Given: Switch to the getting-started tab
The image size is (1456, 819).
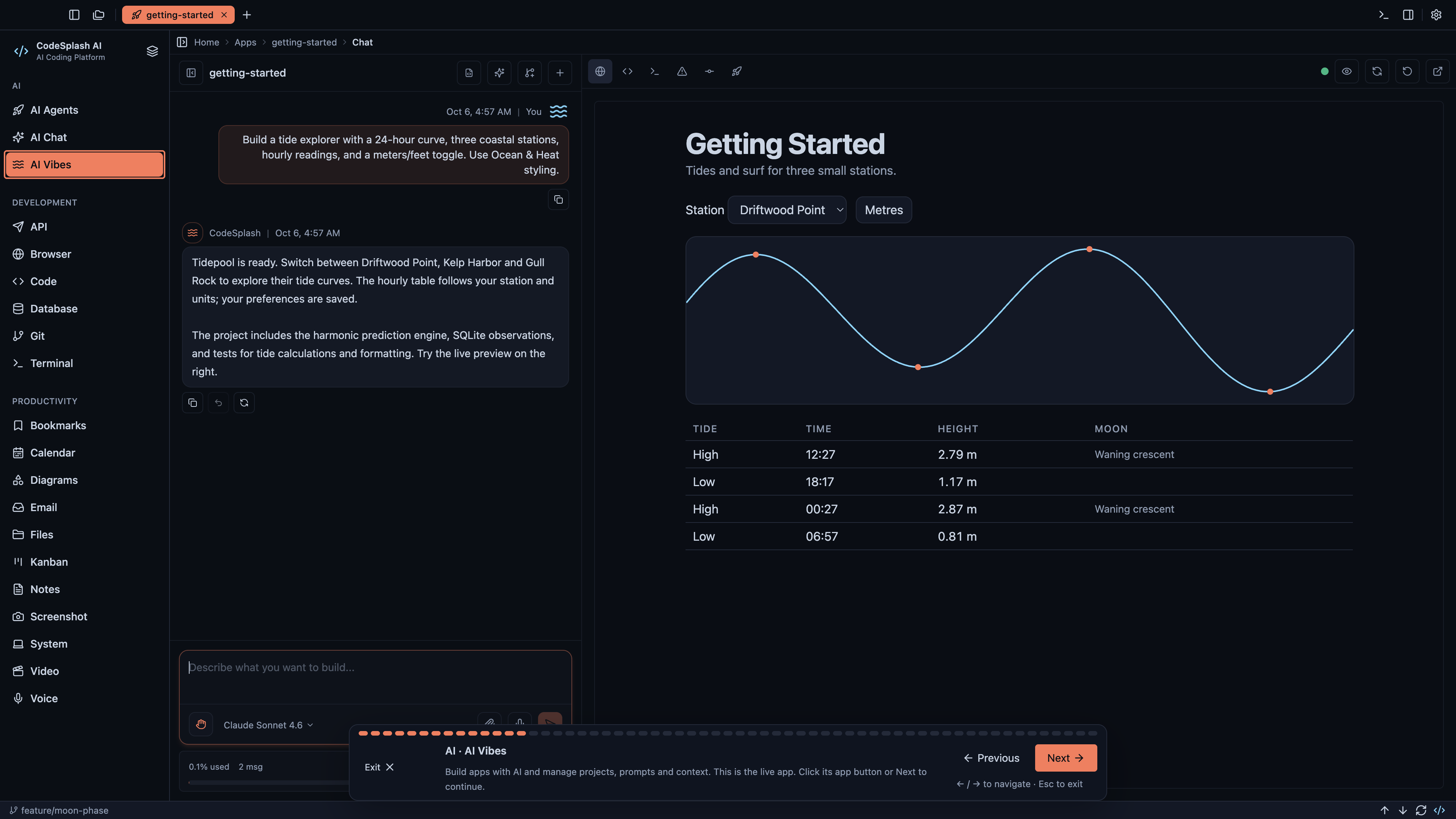Looking at the screenshot, I should point(178,15).
